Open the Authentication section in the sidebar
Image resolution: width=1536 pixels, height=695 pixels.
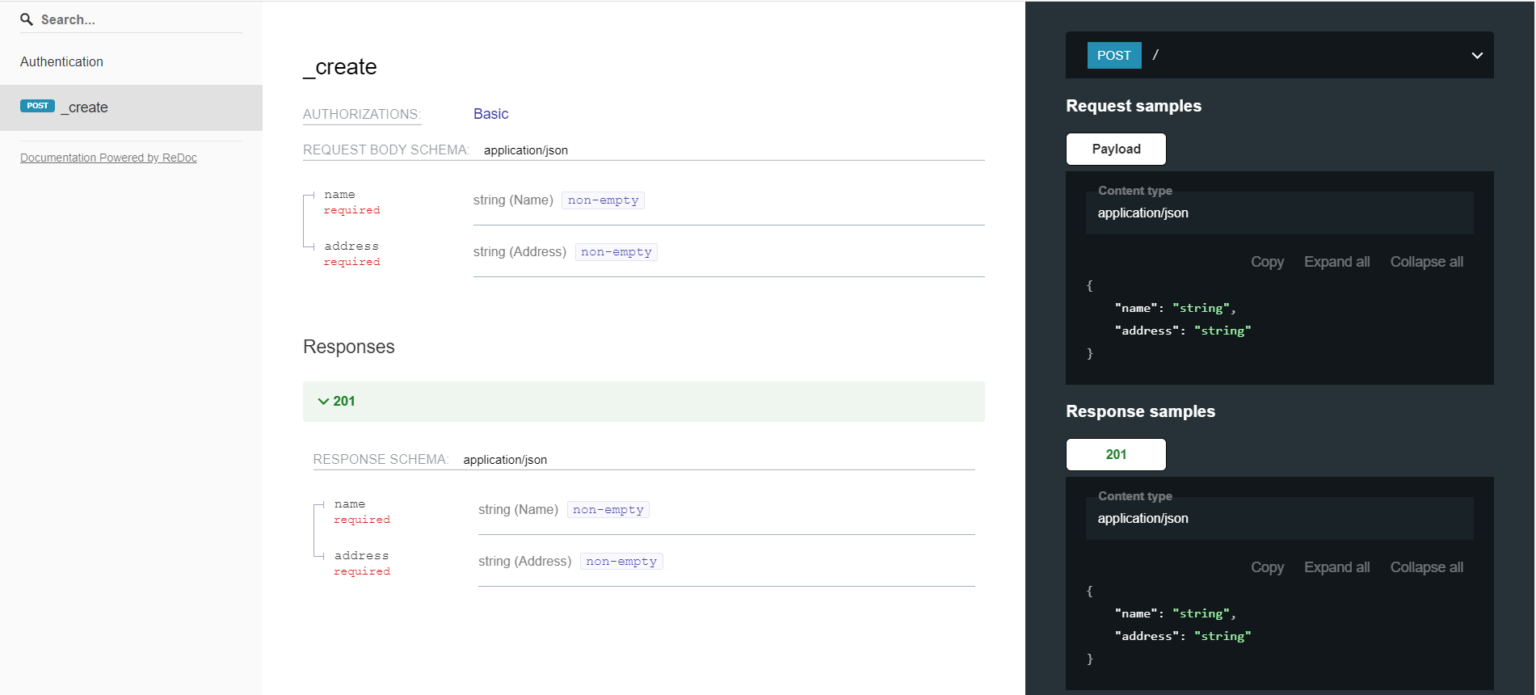click(61, 61)
